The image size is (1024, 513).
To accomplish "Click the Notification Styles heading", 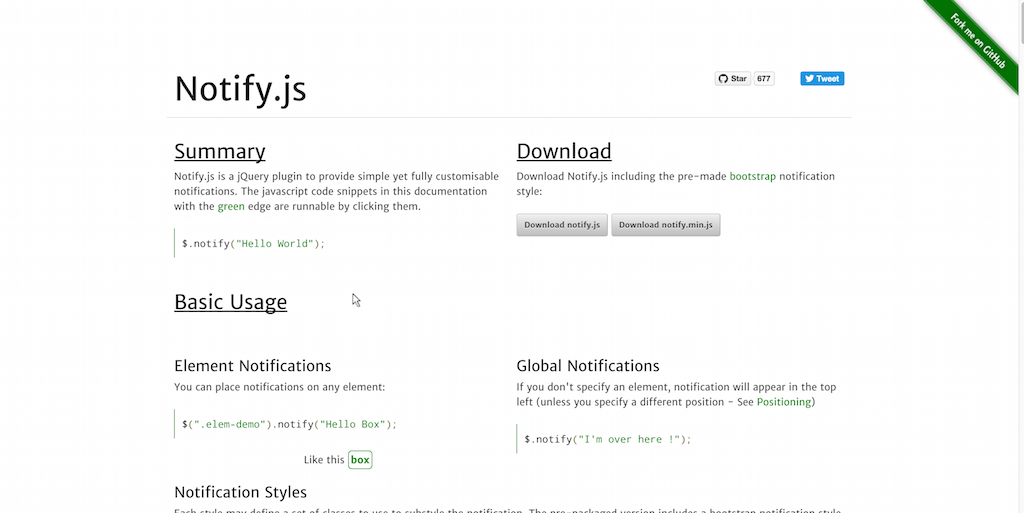I will pos(240,491).
